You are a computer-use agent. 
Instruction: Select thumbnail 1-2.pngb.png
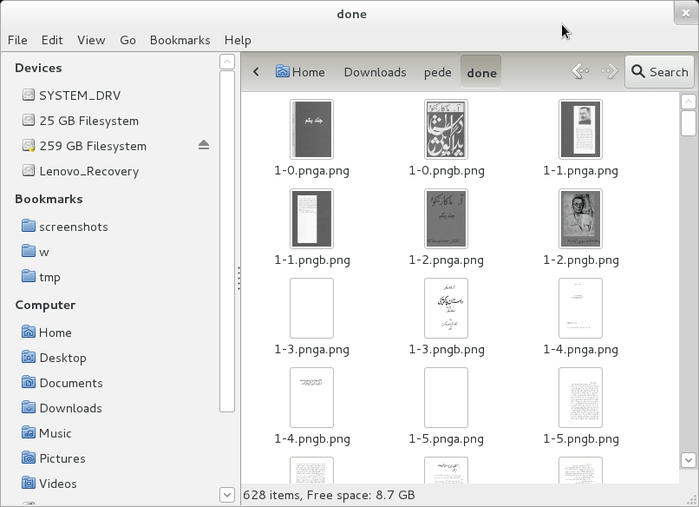(x=580, y=218)
